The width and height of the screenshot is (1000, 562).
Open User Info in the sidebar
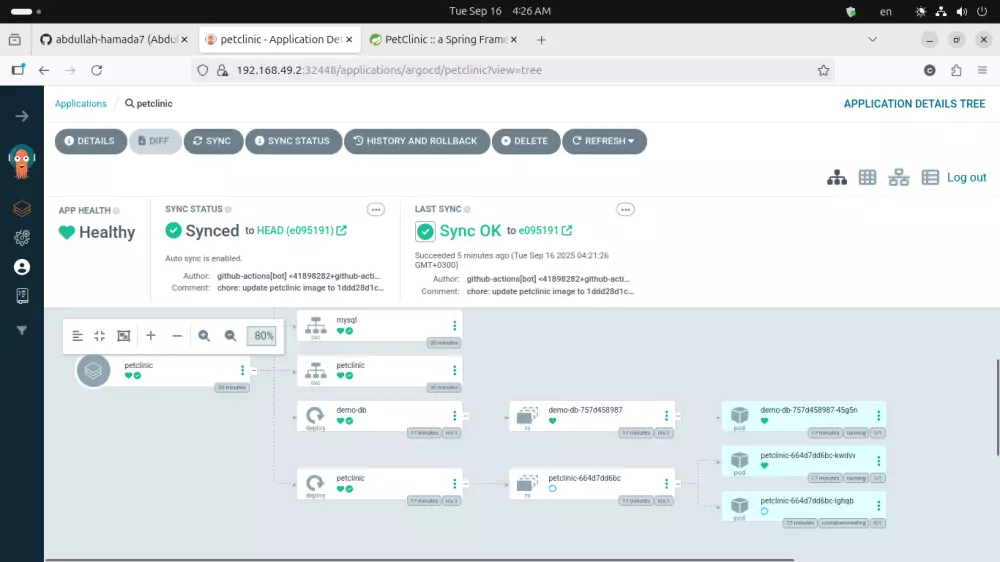point(22,267)
